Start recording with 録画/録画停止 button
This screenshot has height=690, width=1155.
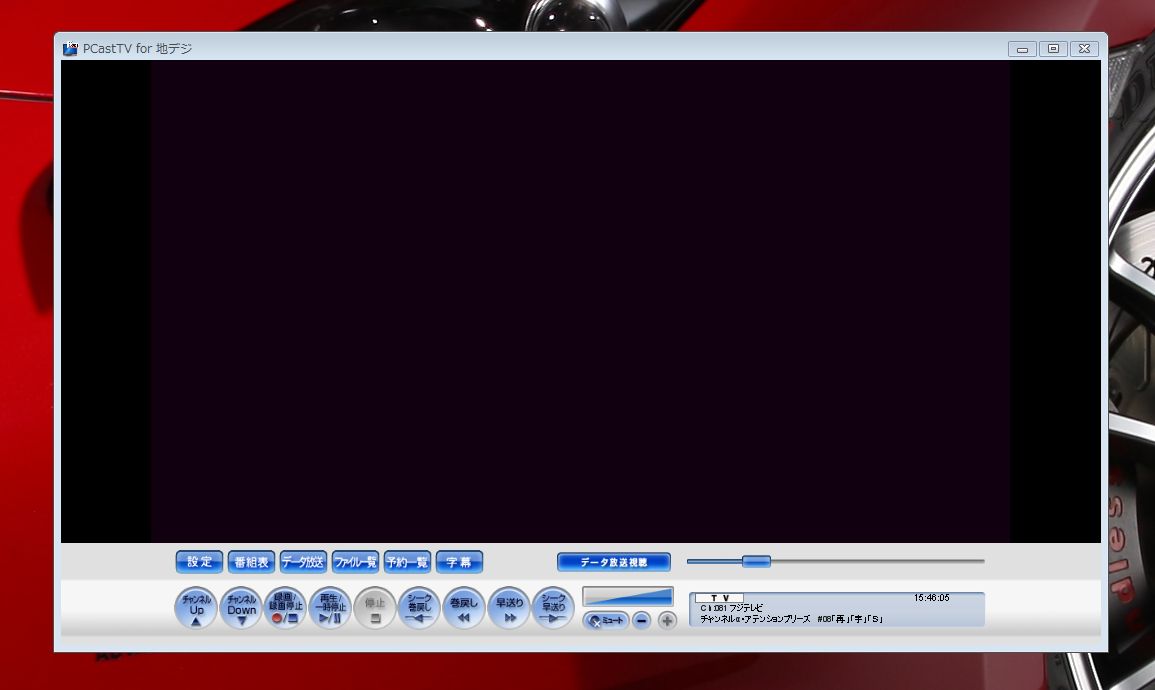[285, 608]
